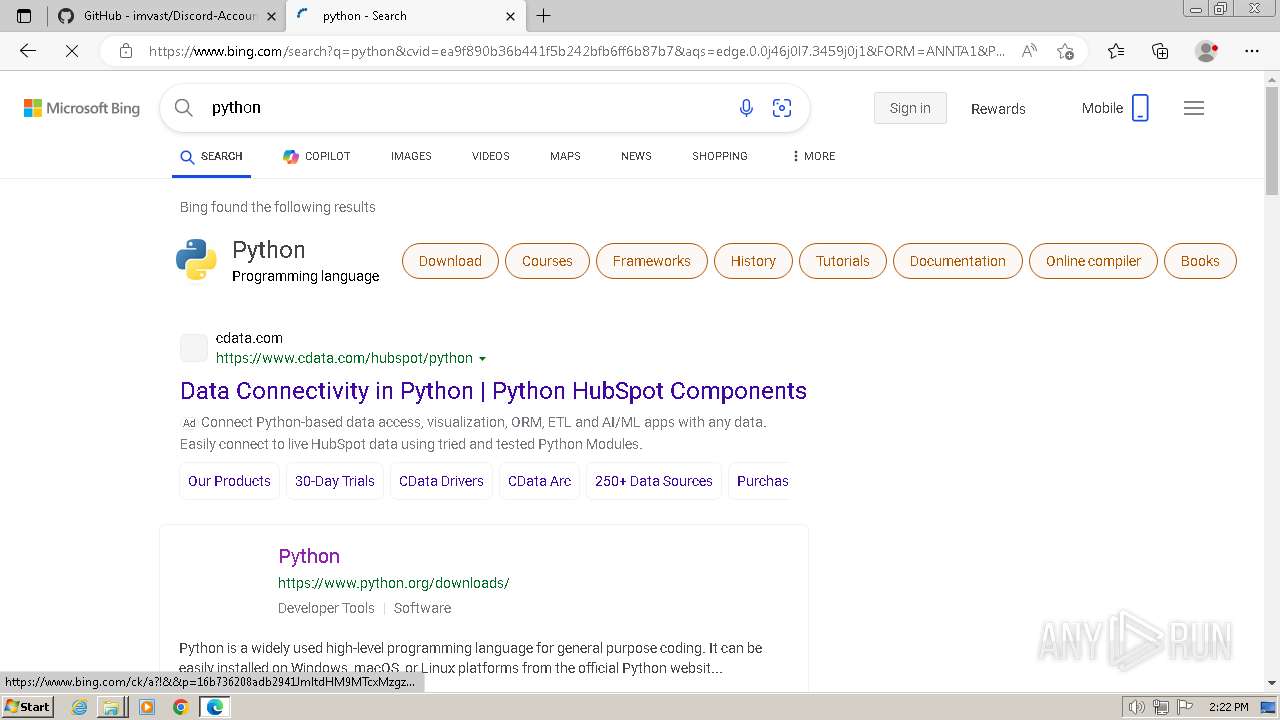Switch to the VIDEOS tab

pos(491,156)
